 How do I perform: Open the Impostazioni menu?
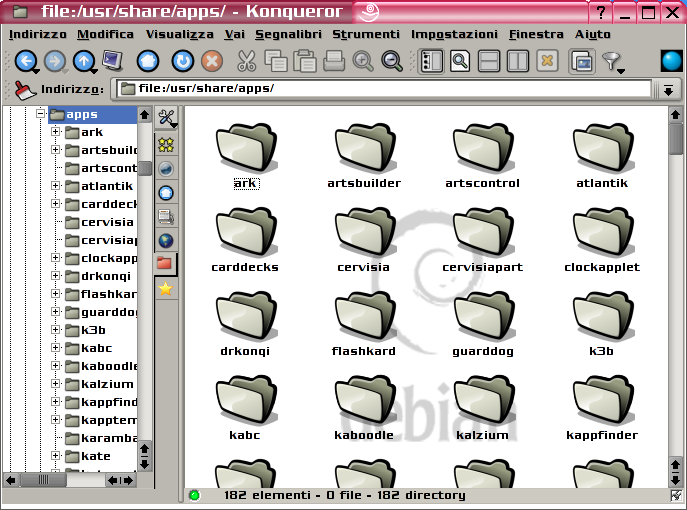pyautogui.click(x=454, y=34)
